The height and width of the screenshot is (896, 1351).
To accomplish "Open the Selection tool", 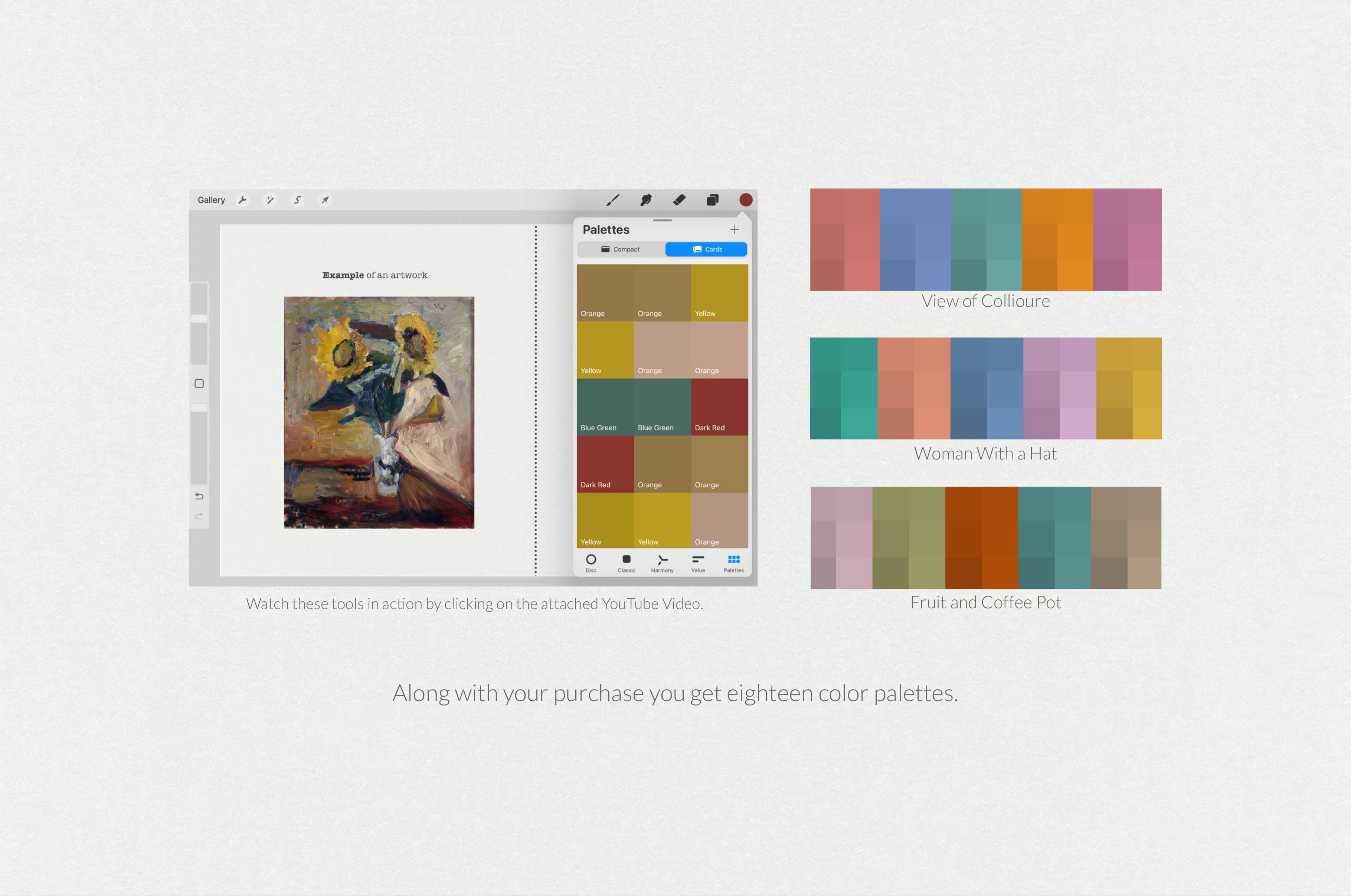I will click(x=298, y=199).
